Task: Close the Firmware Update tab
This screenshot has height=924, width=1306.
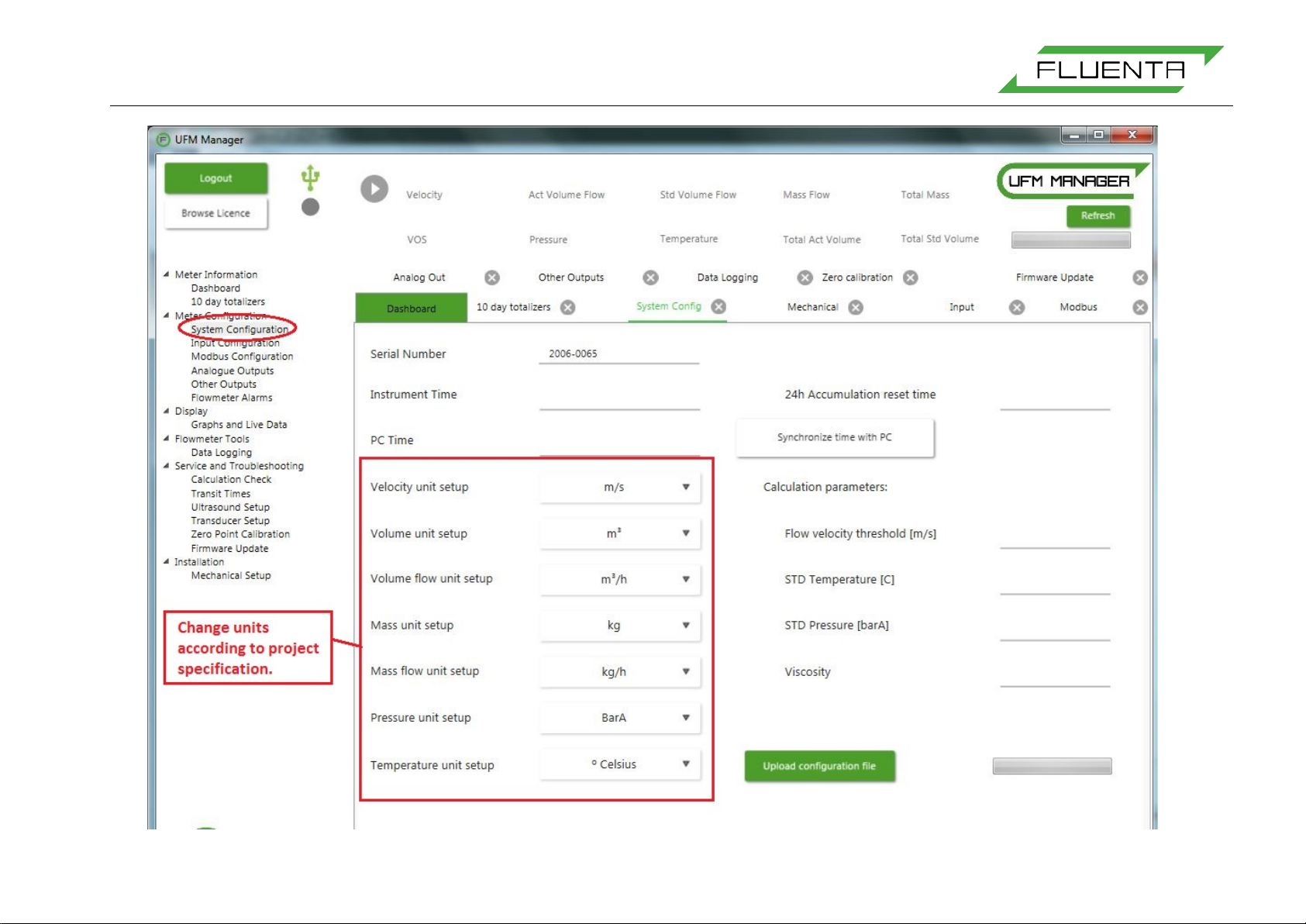Action: (x=1140, y=278)
